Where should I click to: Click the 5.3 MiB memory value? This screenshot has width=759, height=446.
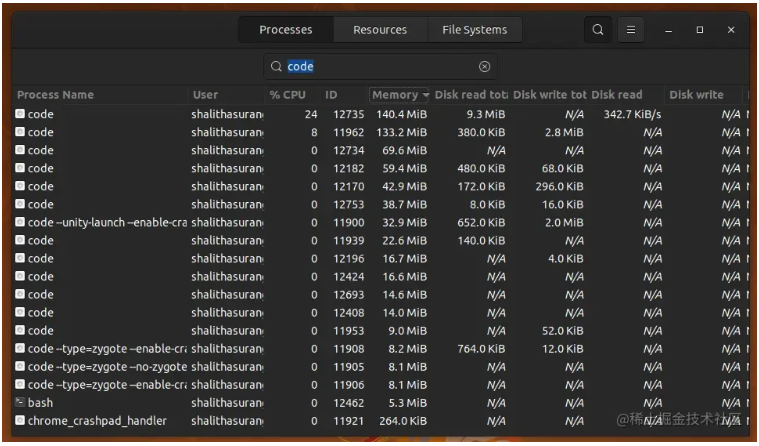pos(408,402)
